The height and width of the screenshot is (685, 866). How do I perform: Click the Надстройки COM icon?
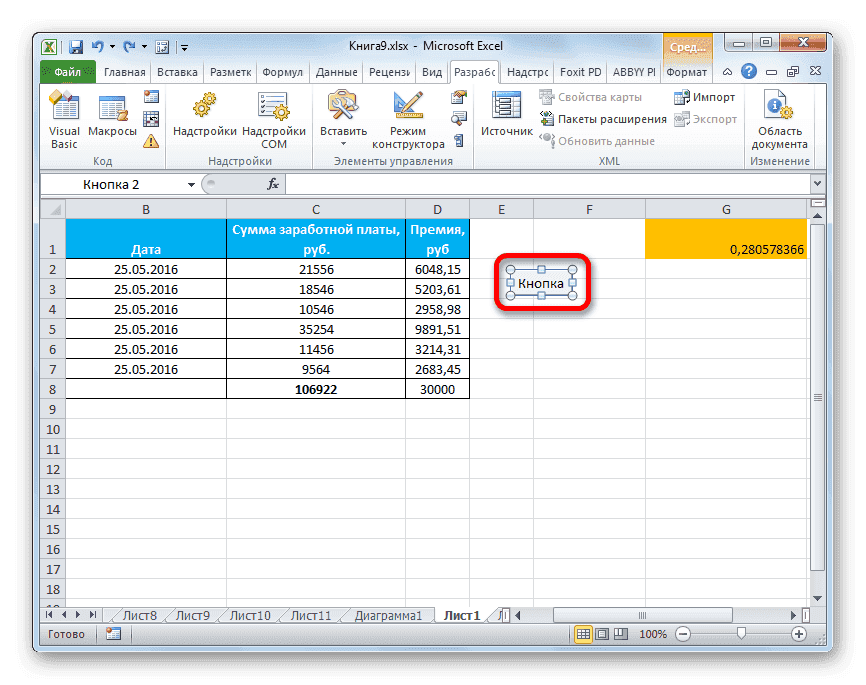click(274, 112)
